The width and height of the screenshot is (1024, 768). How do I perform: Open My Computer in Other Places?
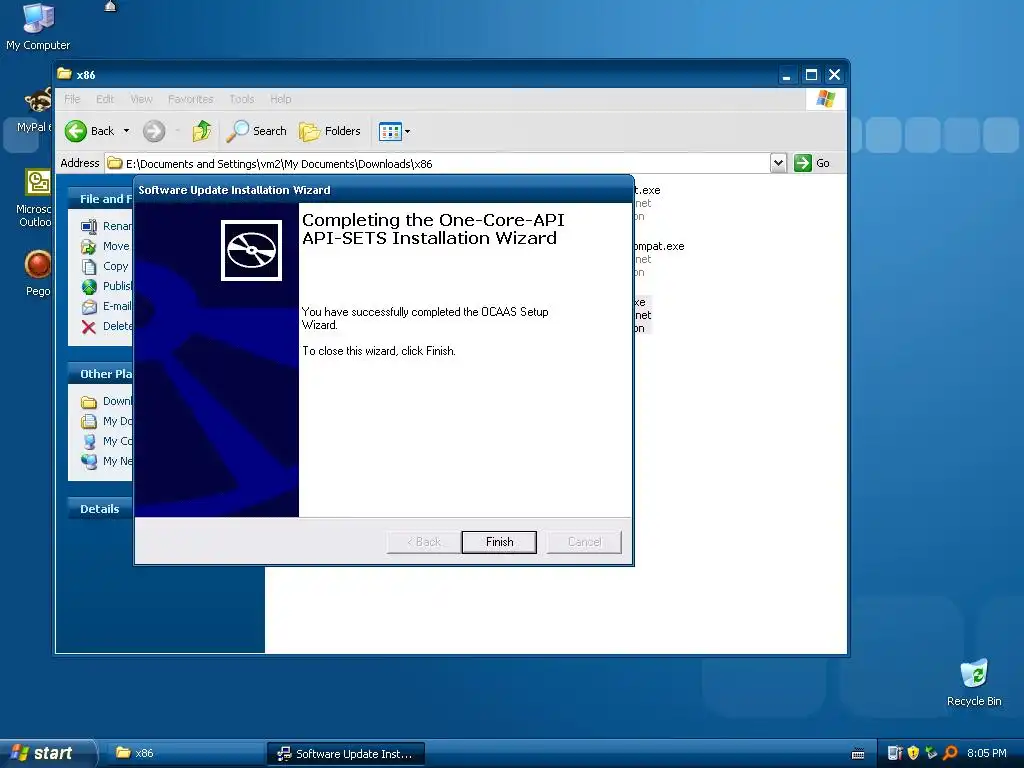coord(106,441)
